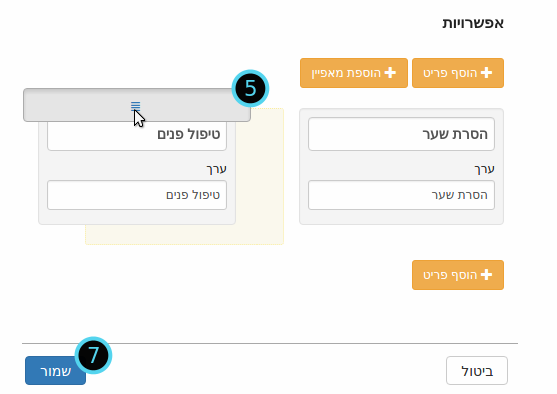Click the step 5 number badge
This screenshot has width=557, height=394.
[x=250, y=88]
